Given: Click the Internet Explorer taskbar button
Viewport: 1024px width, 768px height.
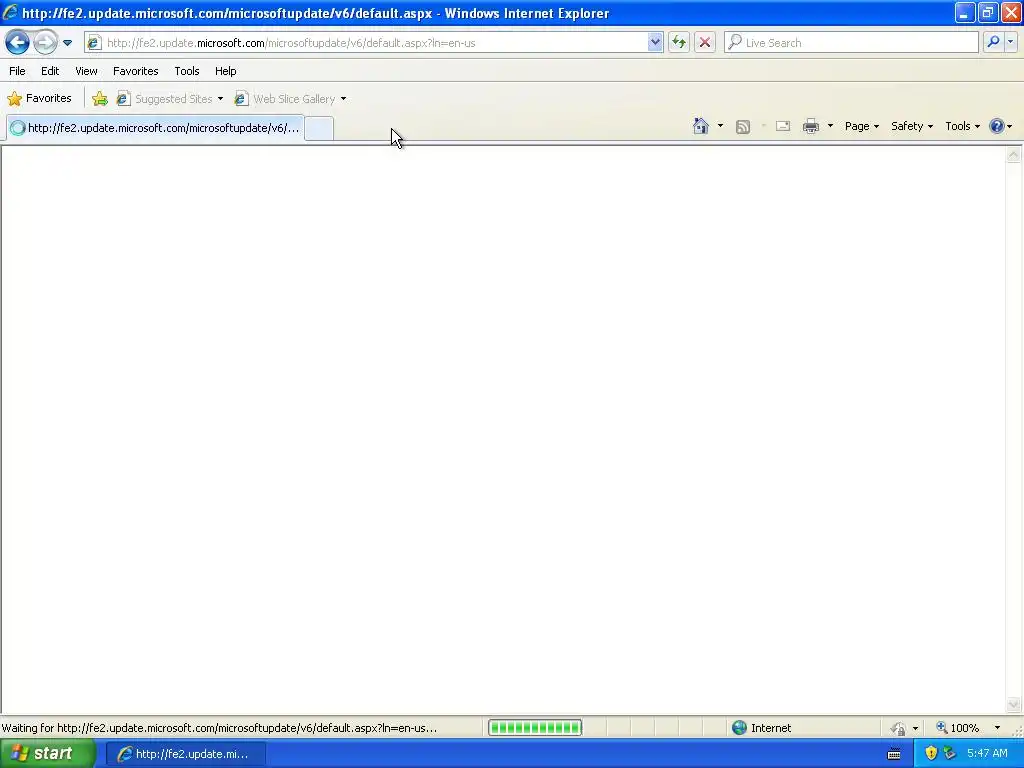Looking at the screenshot, I should 185,754.
